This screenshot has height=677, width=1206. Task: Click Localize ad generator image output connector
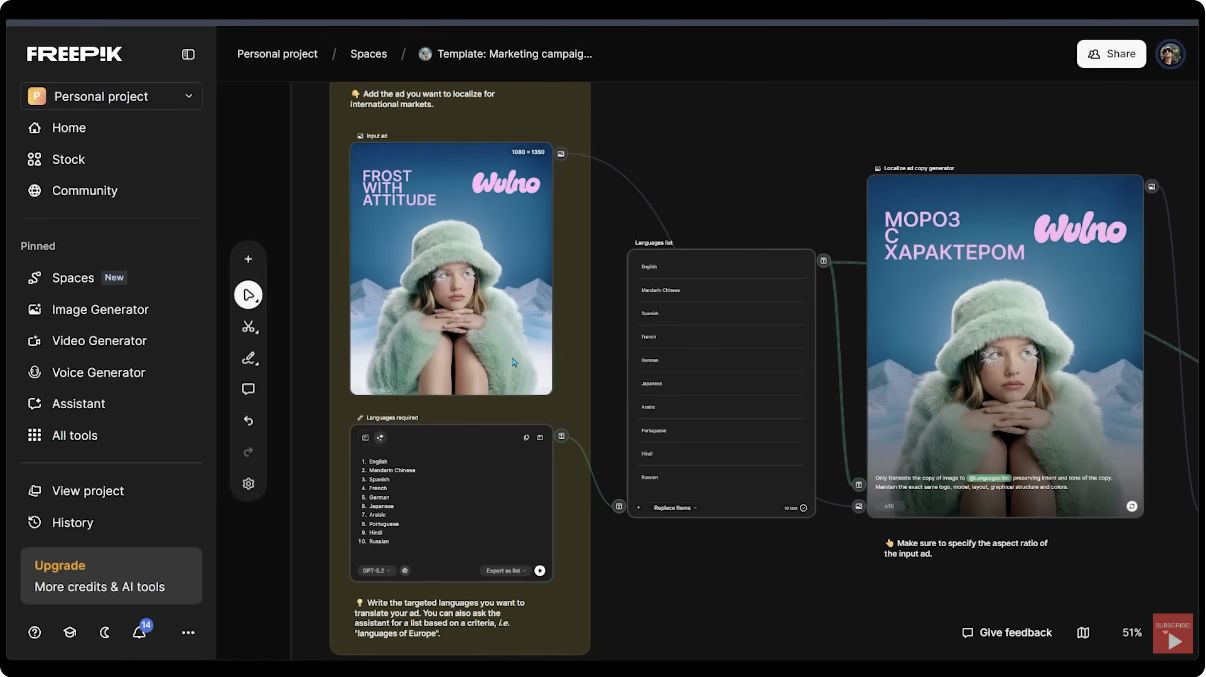click(1152, 187)
